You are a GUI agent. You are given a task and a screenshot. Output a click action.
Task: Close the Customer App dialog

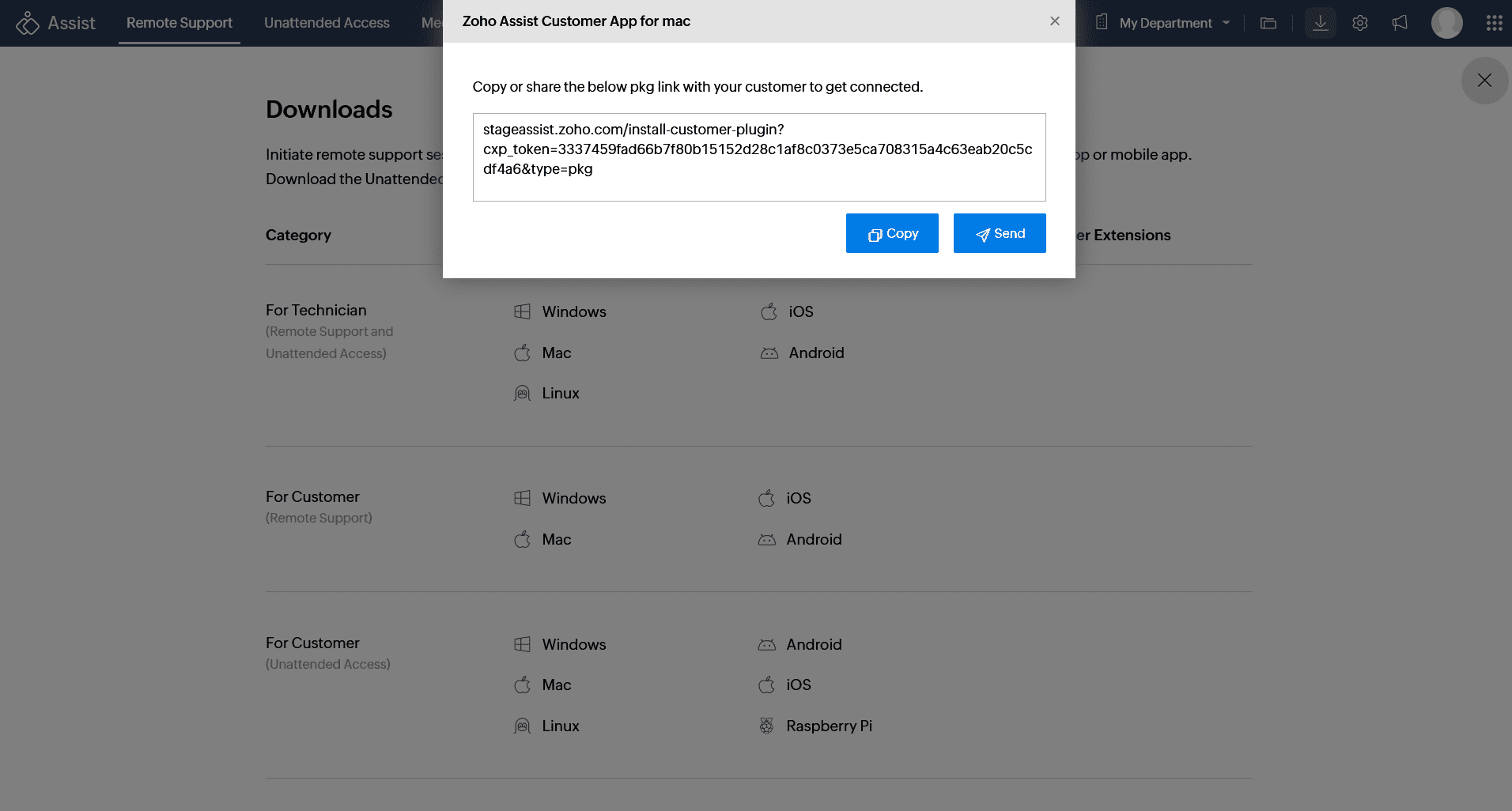(x=1054, y=21)
